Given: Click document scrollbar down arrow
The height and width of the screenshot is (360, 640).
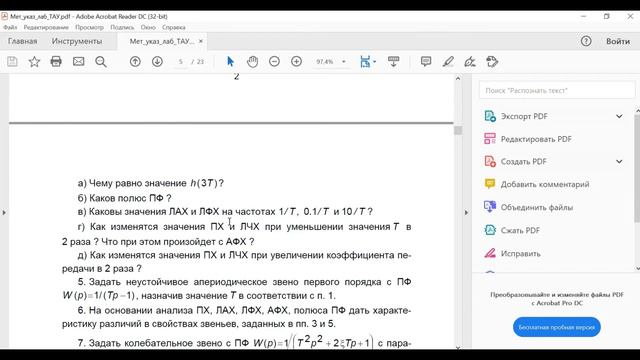Looking at the screenshot, I should click(458, 347).
